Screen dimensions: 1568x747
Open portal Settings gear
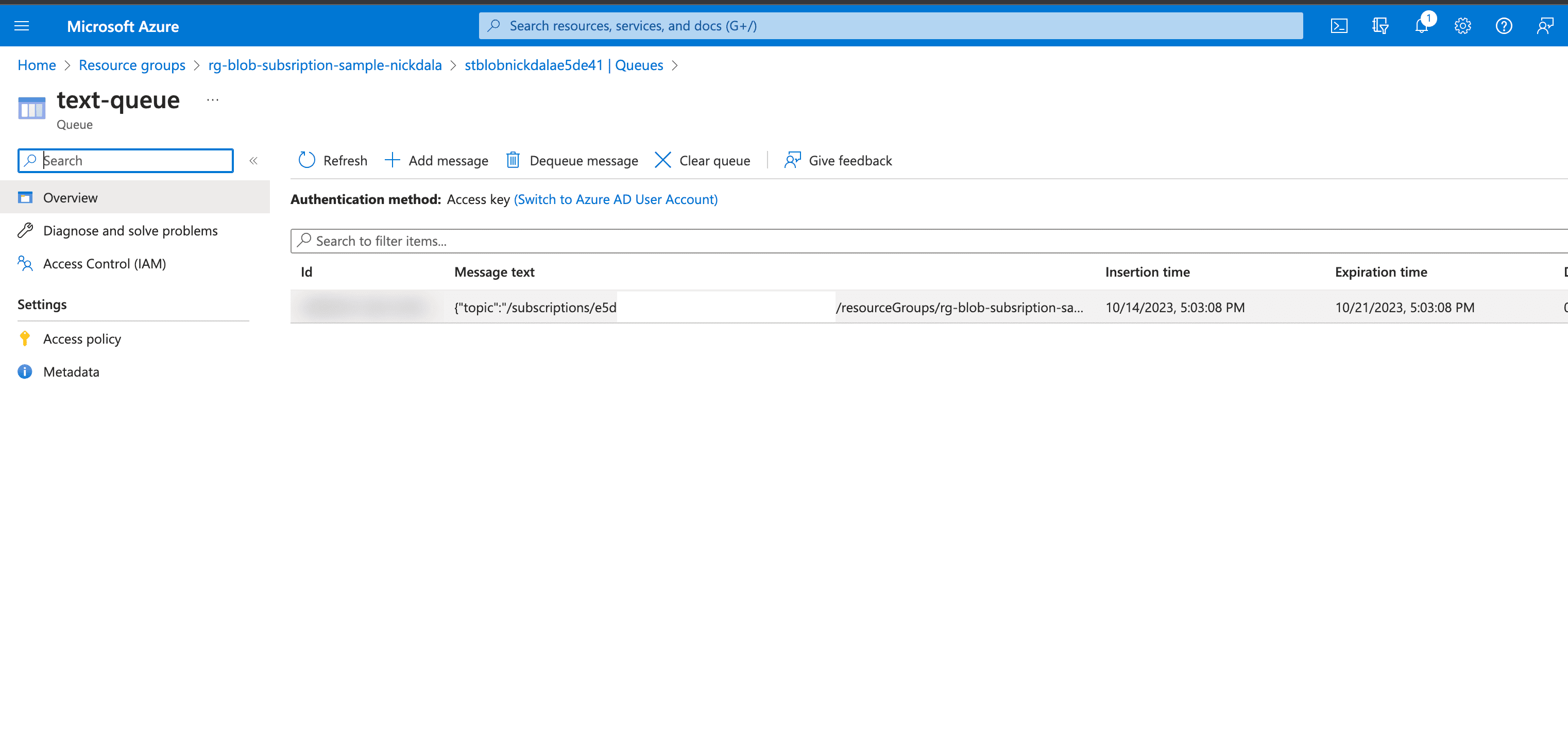coord(1463,26)
